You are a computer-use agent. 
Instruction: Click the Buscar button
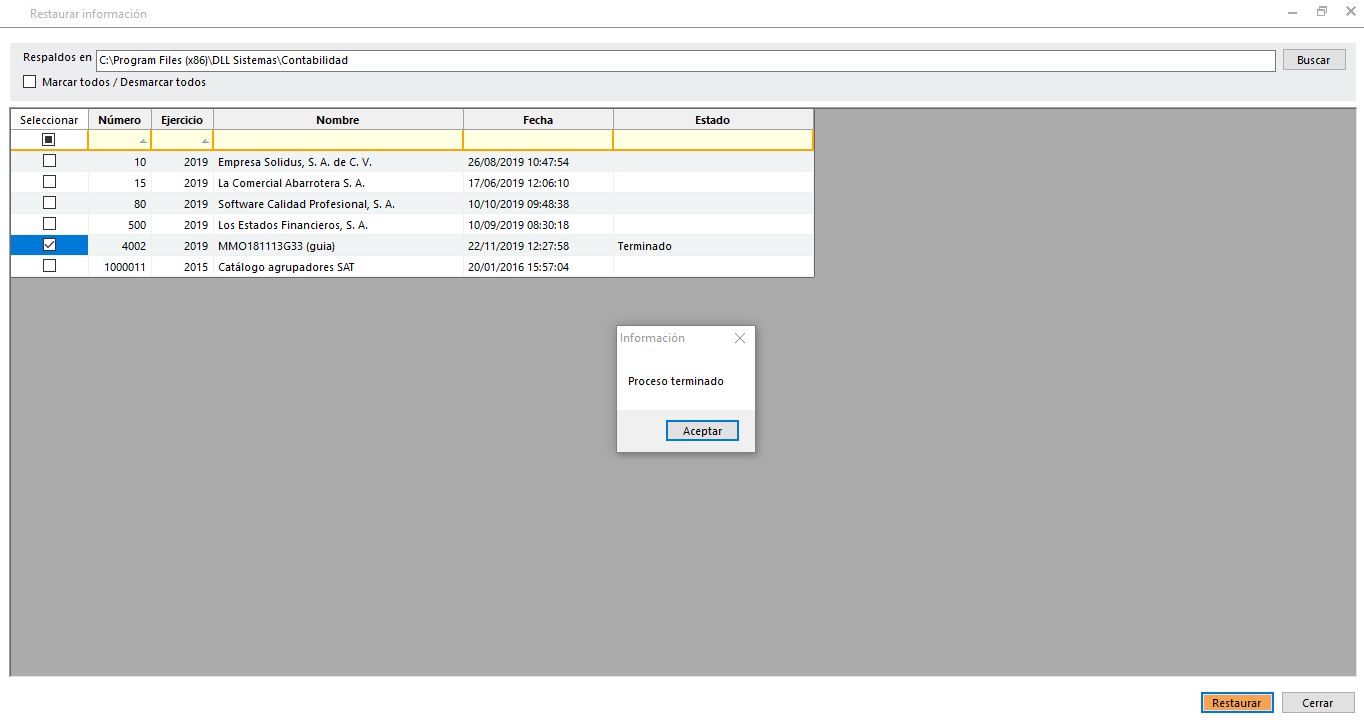[1313, 60]
